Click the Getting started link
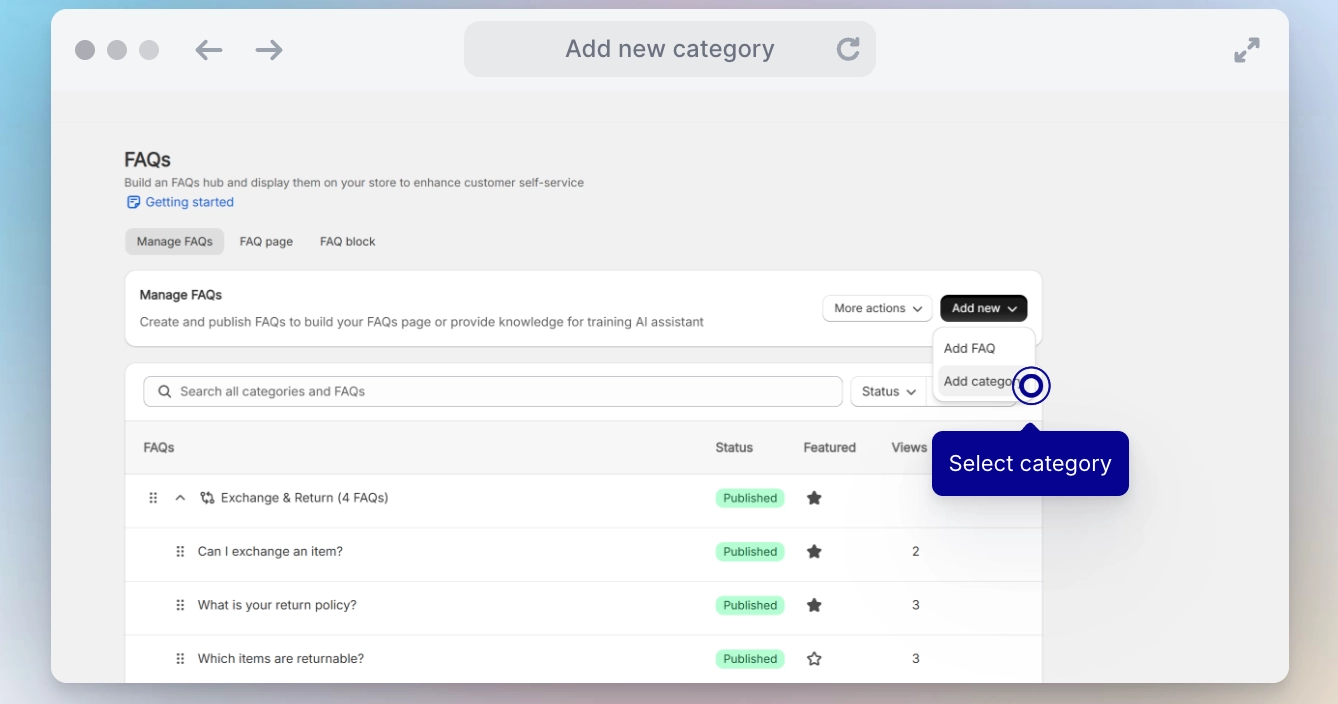Screen dimensions: 1338x704 pos(189,202)
